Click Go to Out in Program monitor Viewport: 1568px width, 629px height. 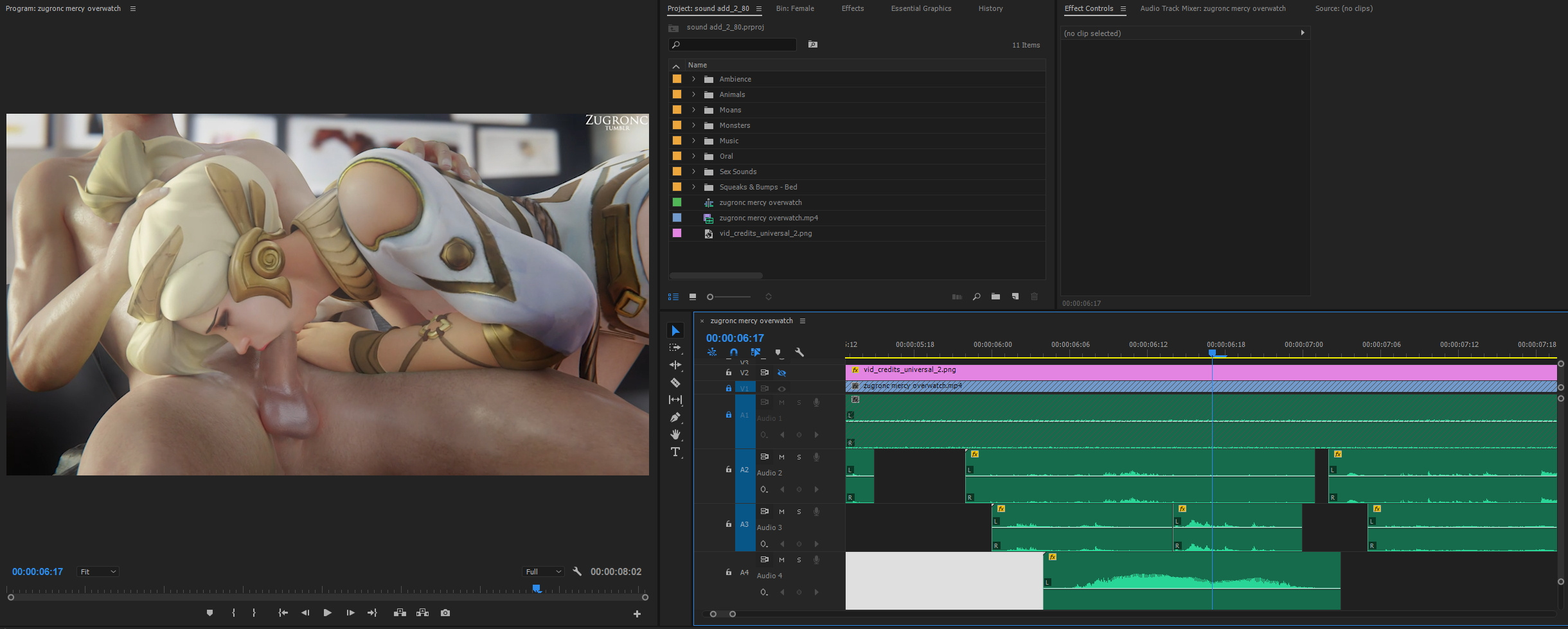pyautogui.click(x=373, y=613)
